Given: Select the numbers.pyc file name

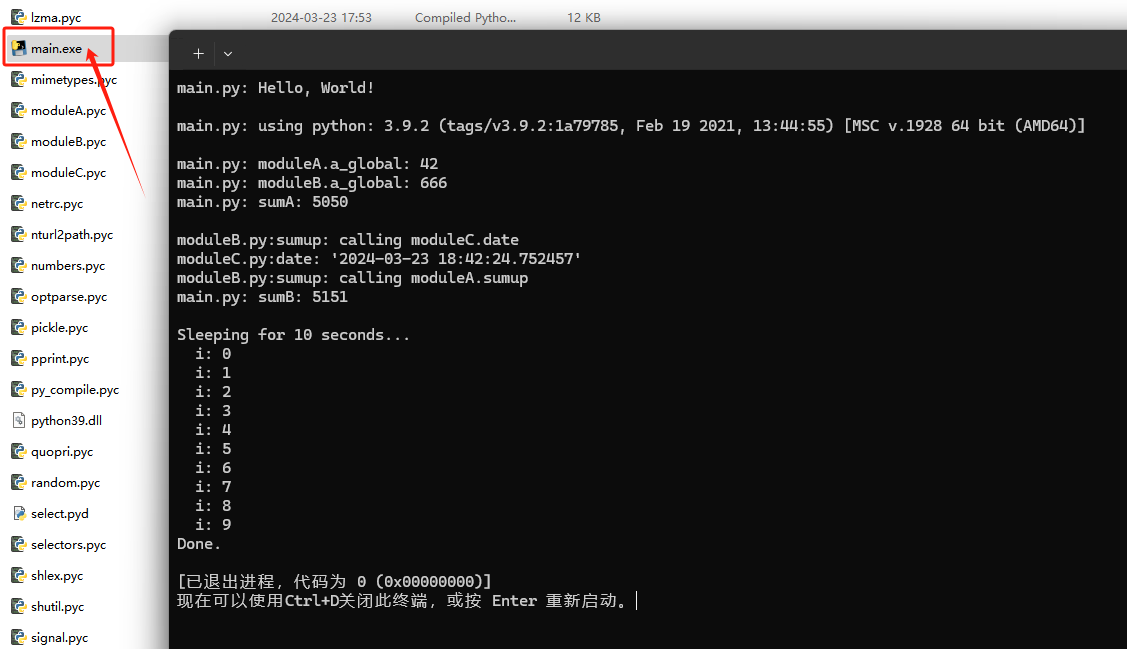Looking at the screenshot, I should pos(68,265).
